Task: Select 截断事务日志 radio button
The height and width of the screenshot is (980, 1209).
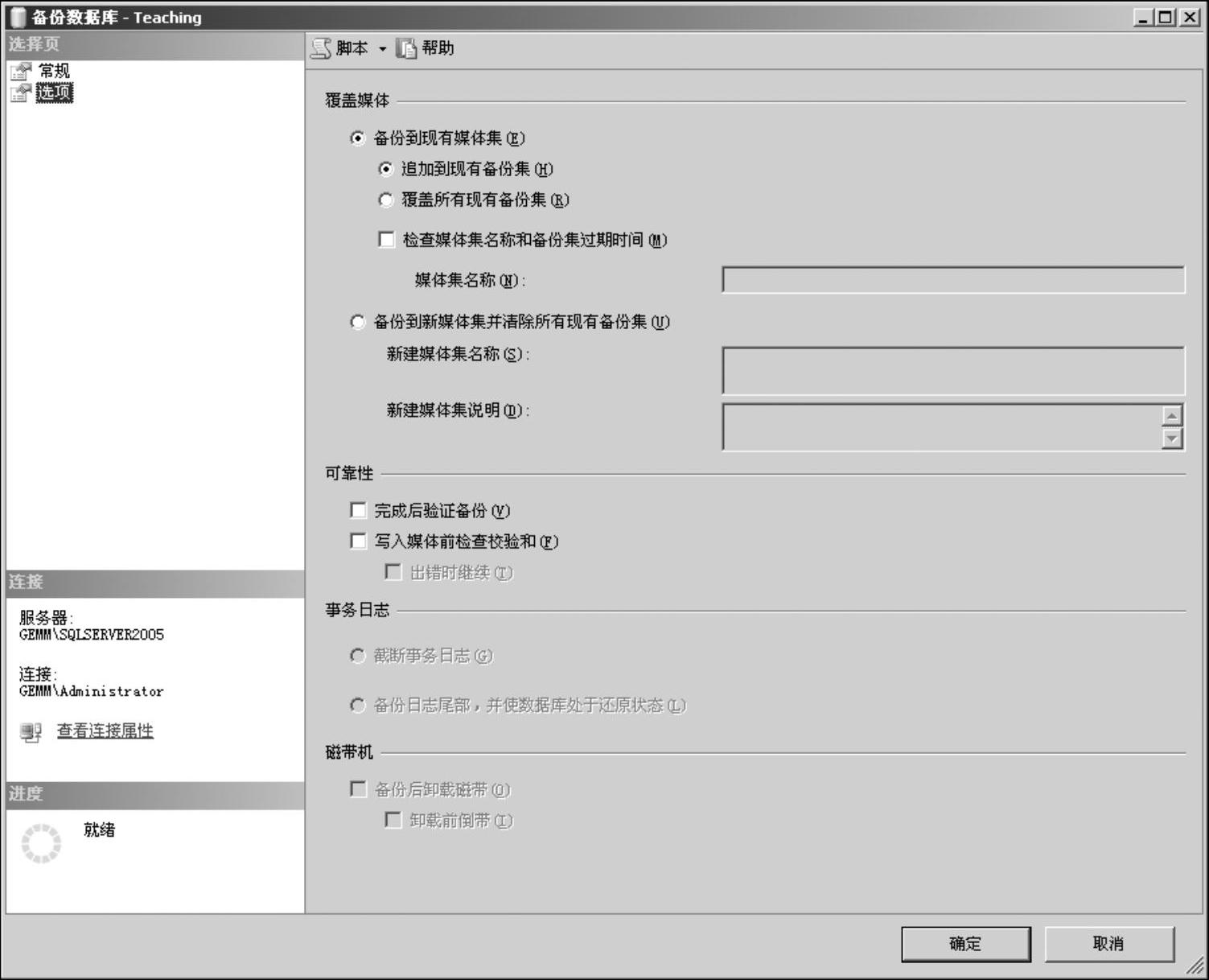Action: pos(358,656)
